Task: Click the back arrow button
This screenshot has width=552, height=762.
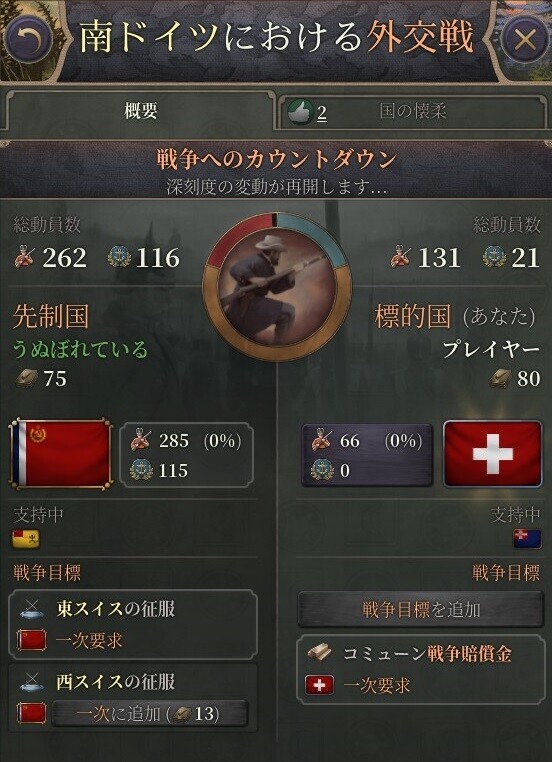Action: click(x=30, y=39)
